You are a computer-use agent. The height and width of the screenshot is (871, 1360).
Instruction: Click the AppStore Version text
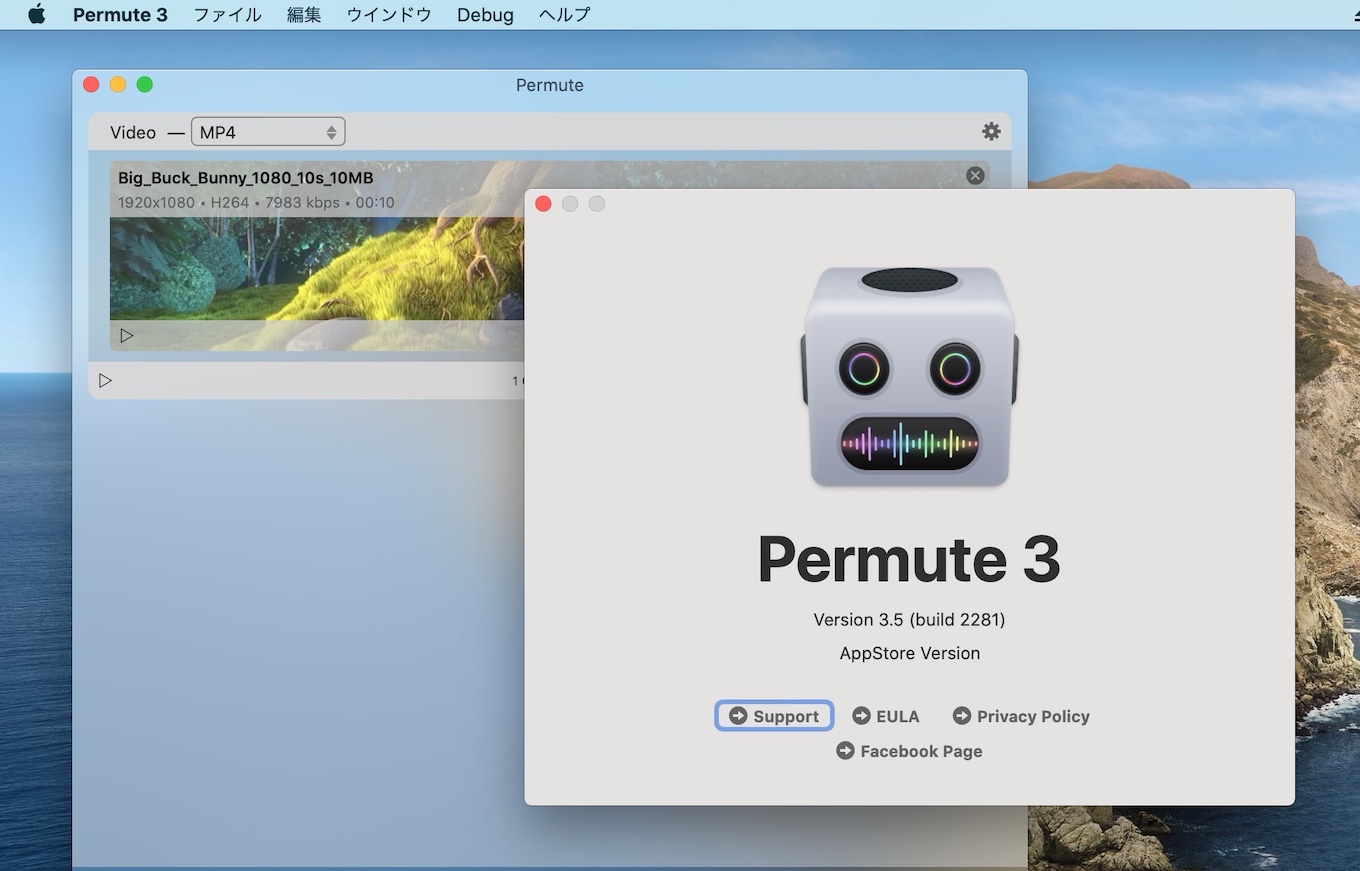[910, 653]
